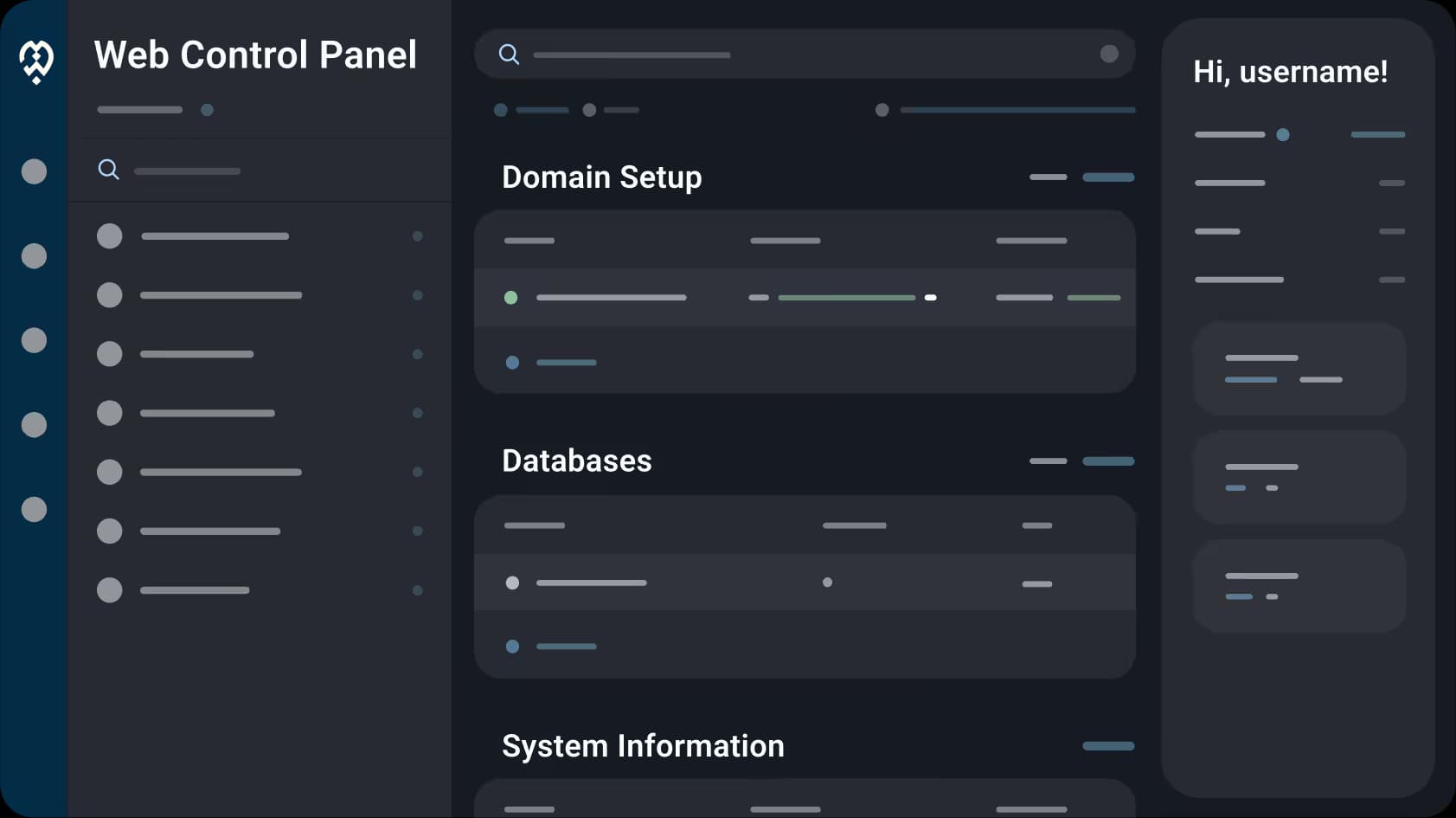Click the green progress bar in the Domain Setup row
This screenshot has width=1456, height=818.
[846, 298]
